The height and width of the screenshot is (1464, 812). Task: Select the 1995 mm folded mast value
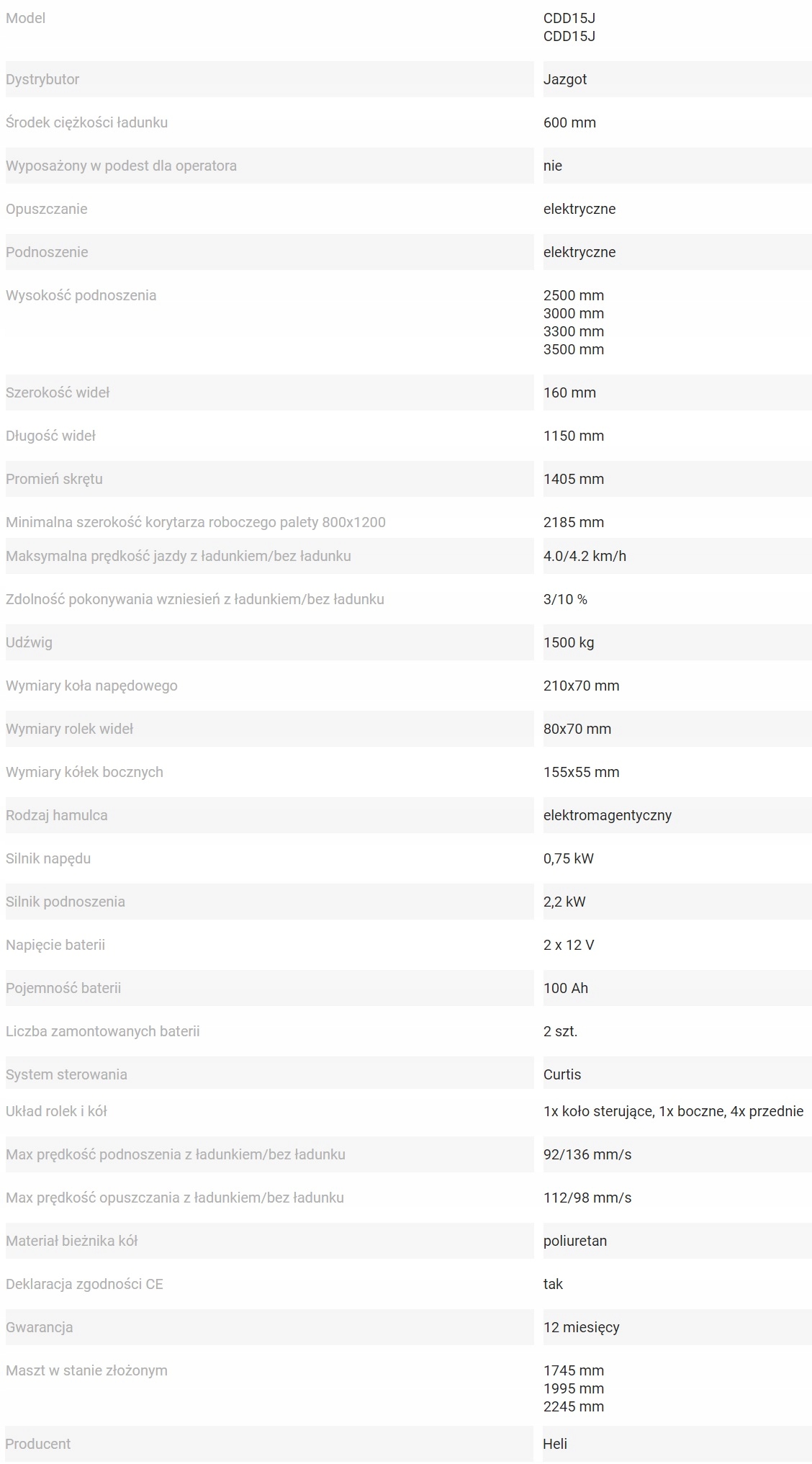(574, 1388)
